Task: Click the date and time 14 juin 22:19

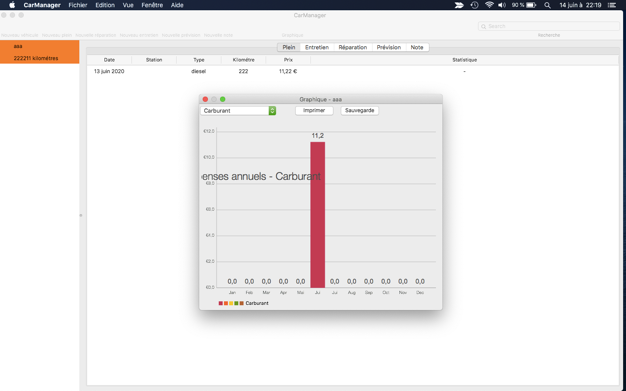Action: tap(580, 5)
